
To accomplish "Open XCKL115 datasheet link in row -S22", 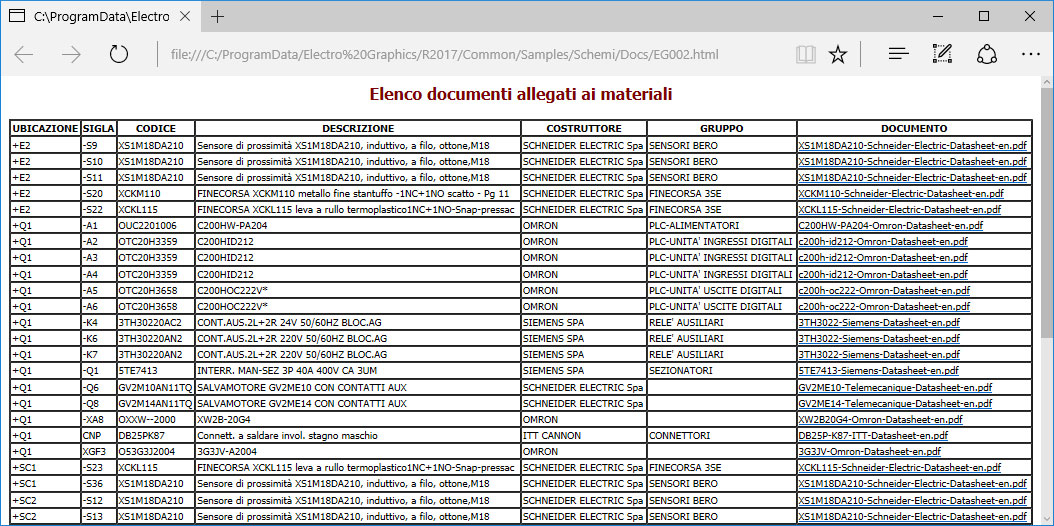I will coord(899,210).
